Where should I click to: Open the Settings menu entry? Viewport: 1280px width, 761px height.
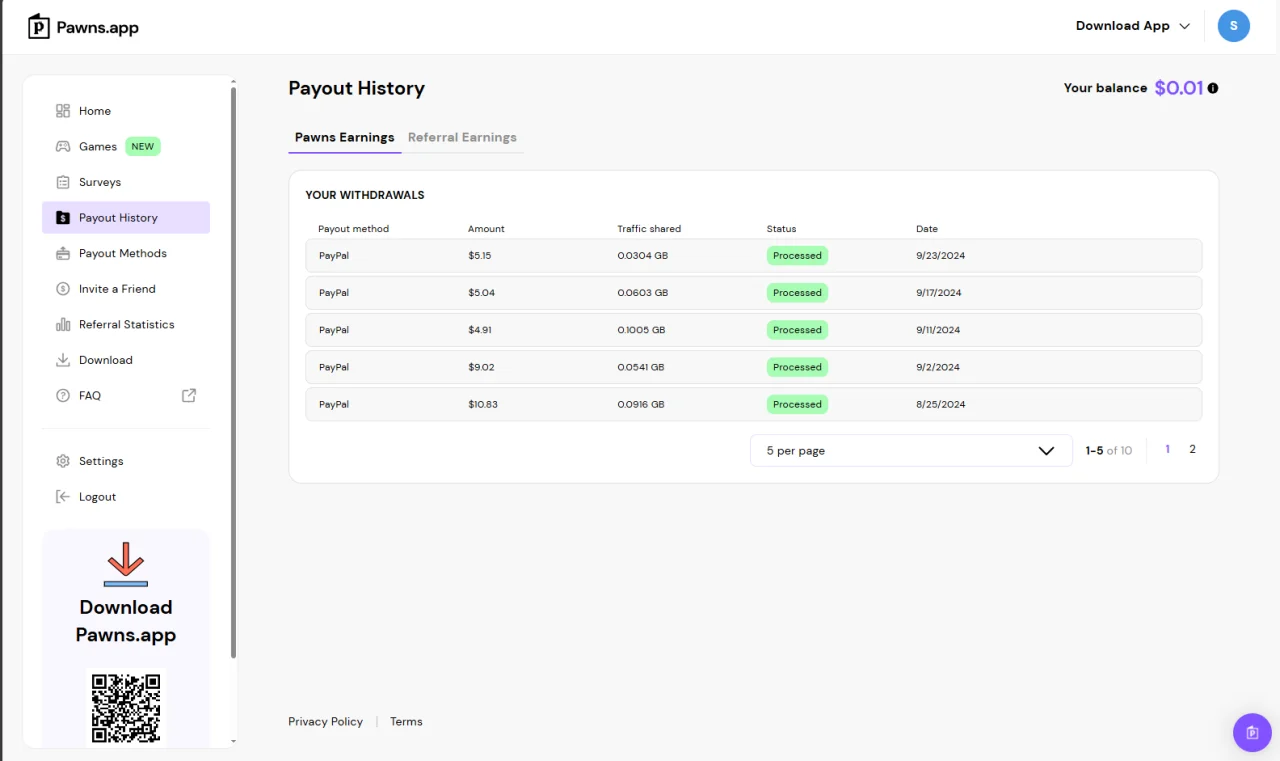coord(101,461)
